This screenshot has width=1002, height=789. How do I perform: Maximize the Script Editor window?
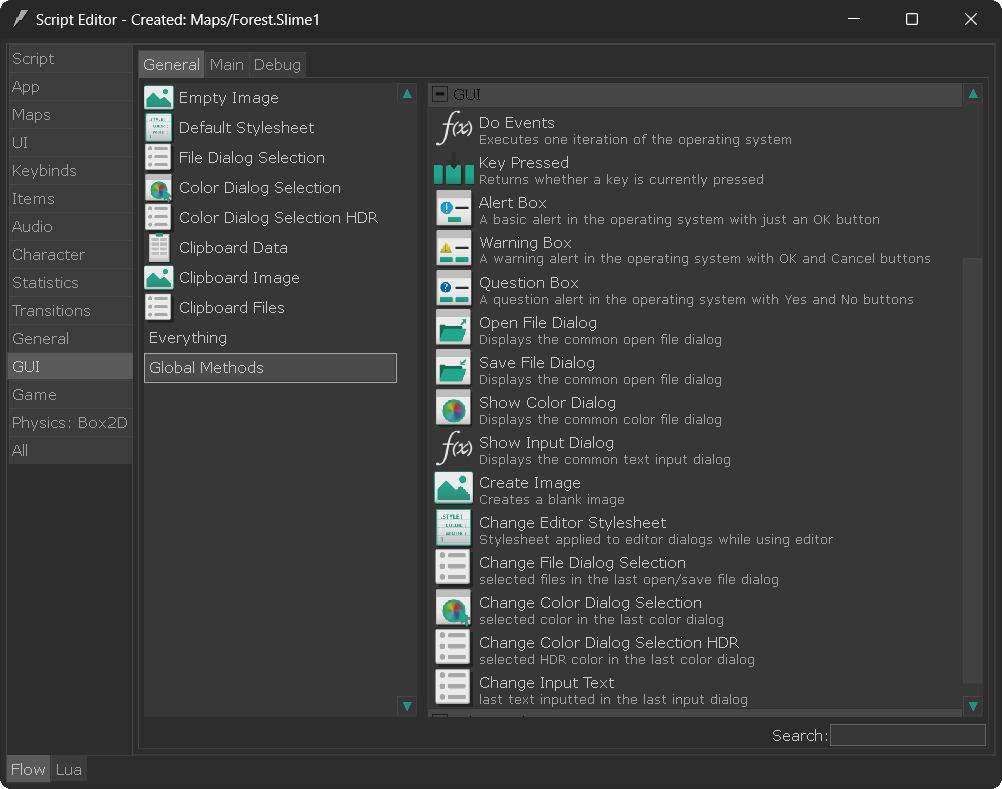[x=912, y=19]
